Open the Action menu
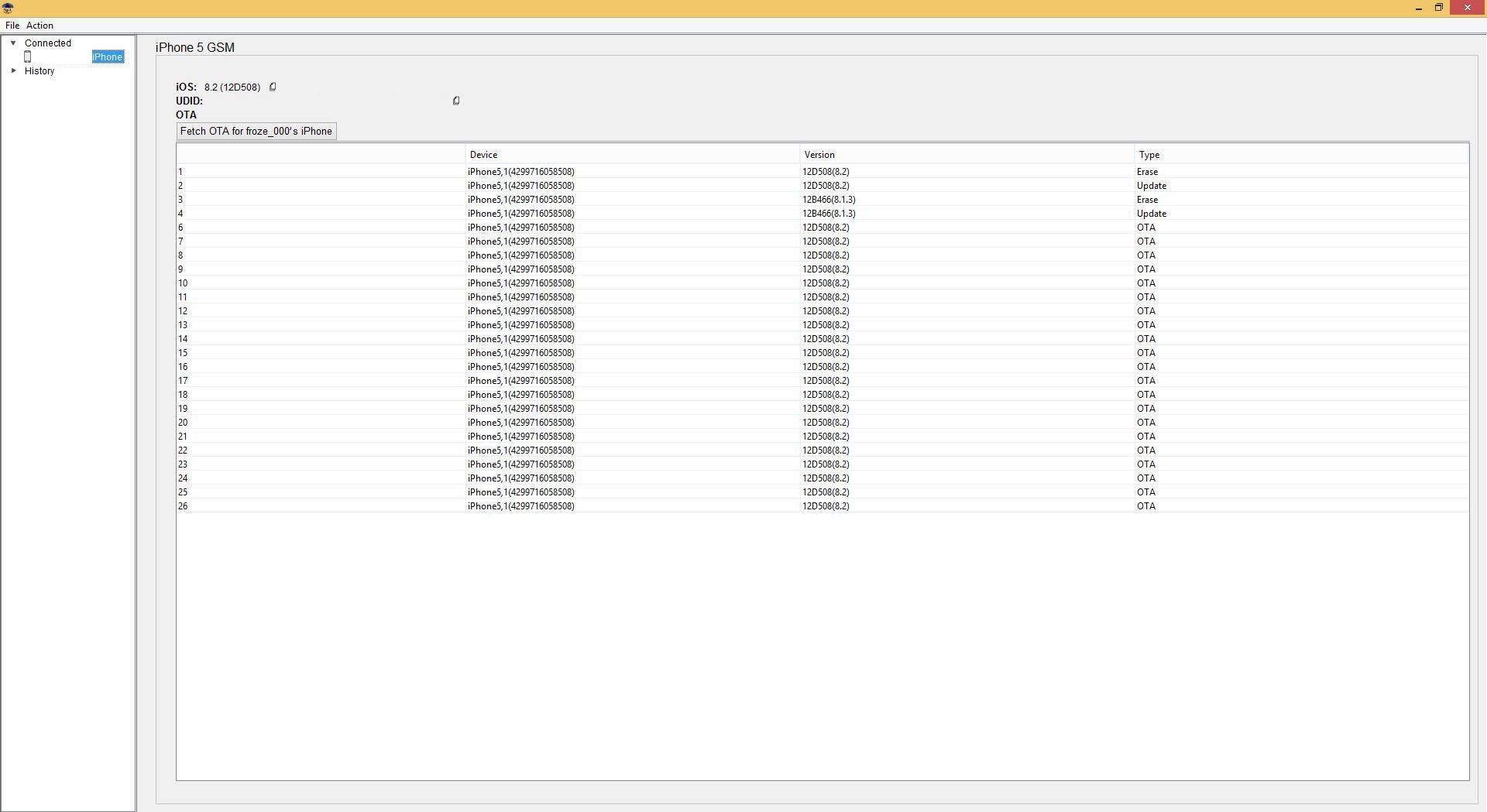Image resolution: width=1487 pixels, height=812 pixels. [39, 26]
